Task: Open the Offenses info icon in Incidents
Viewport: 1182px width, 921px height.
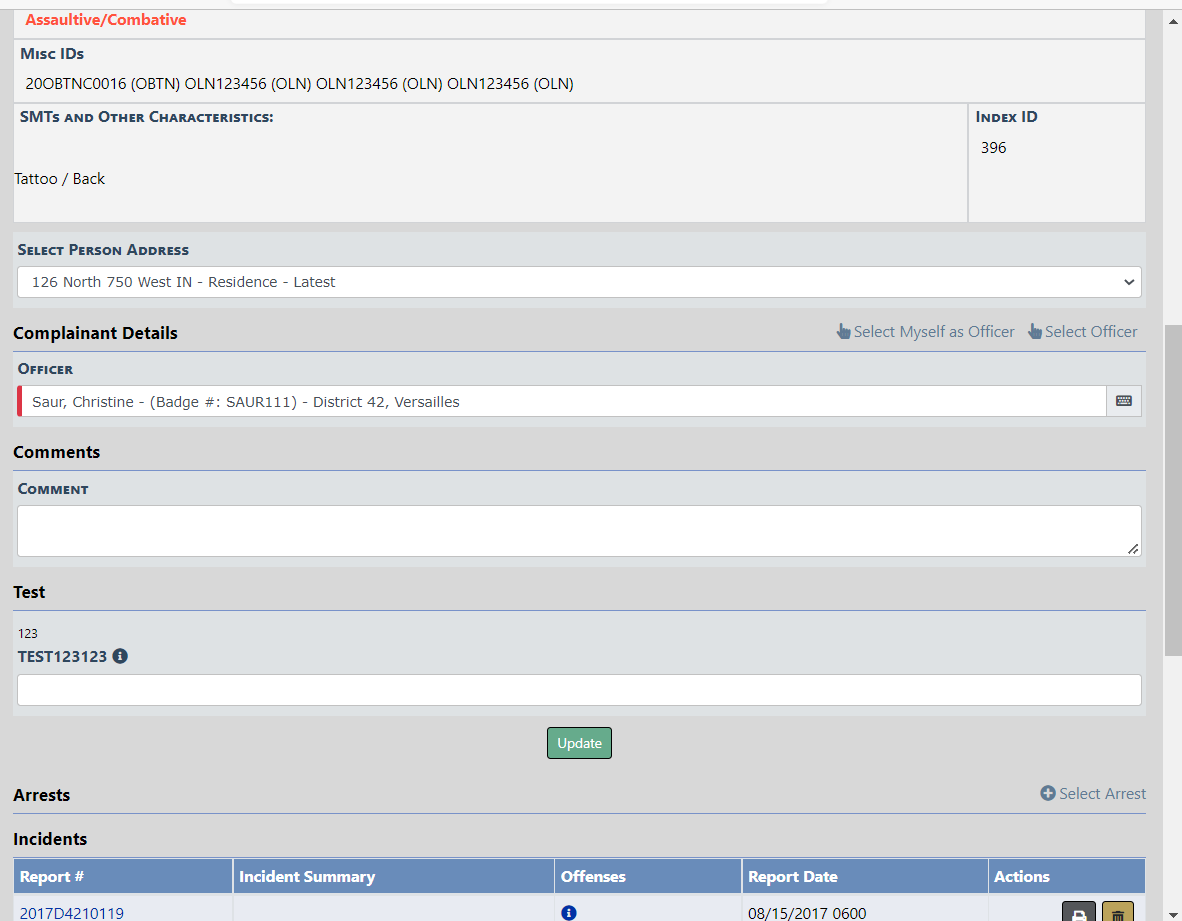Action: click(x=569, y=912)
